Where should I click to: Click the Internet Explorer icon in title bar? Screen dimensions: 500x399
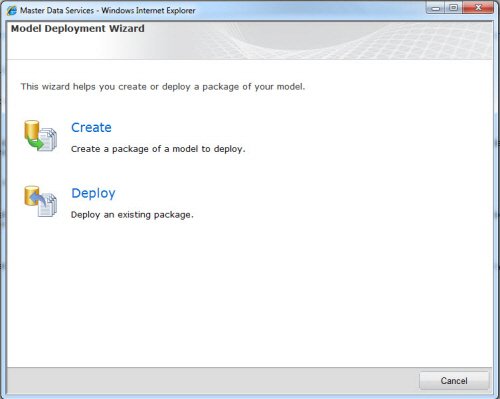(x=12, y=10)
